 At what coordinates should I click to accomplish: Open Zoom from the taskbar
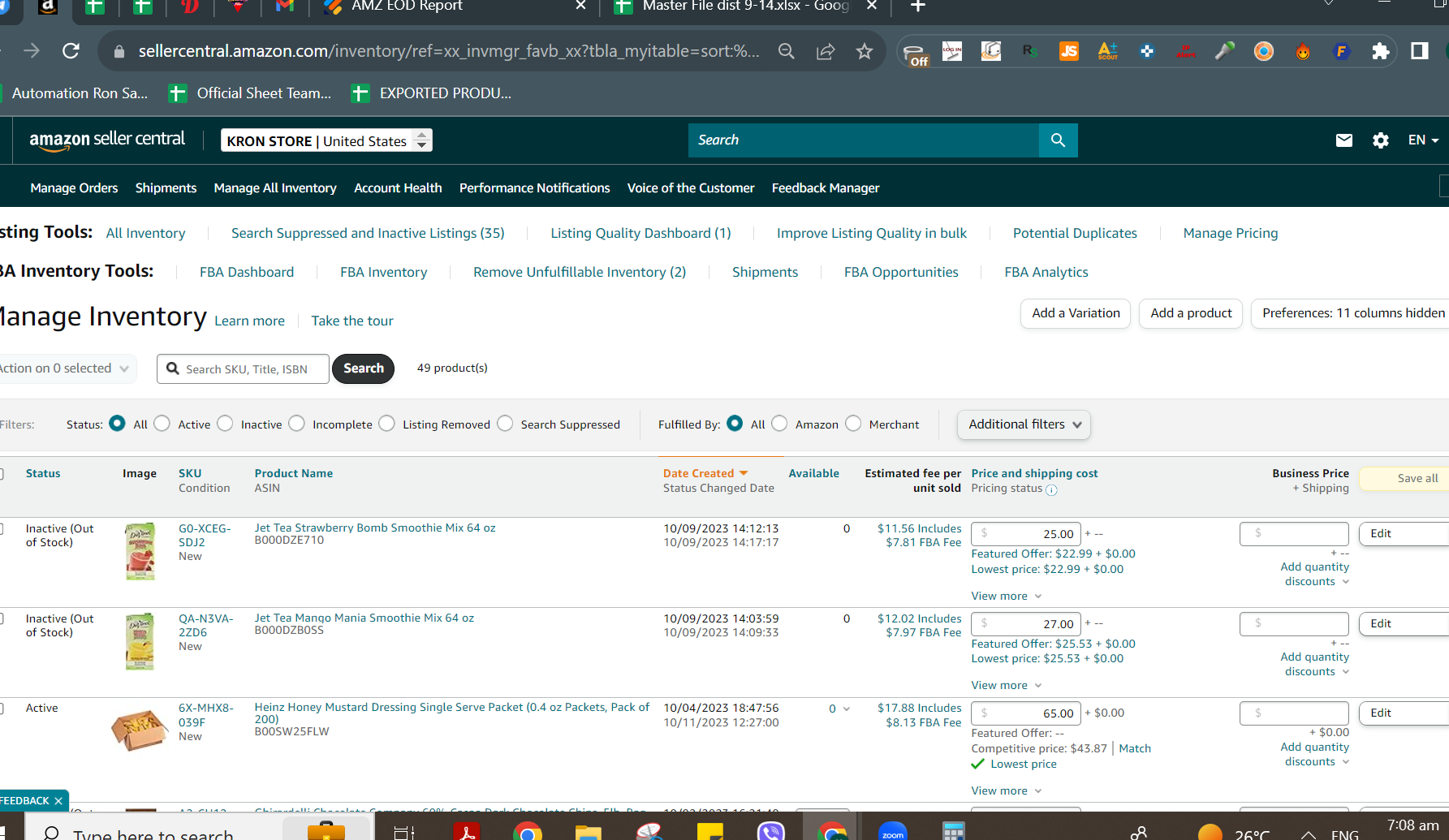pos(893,831)
